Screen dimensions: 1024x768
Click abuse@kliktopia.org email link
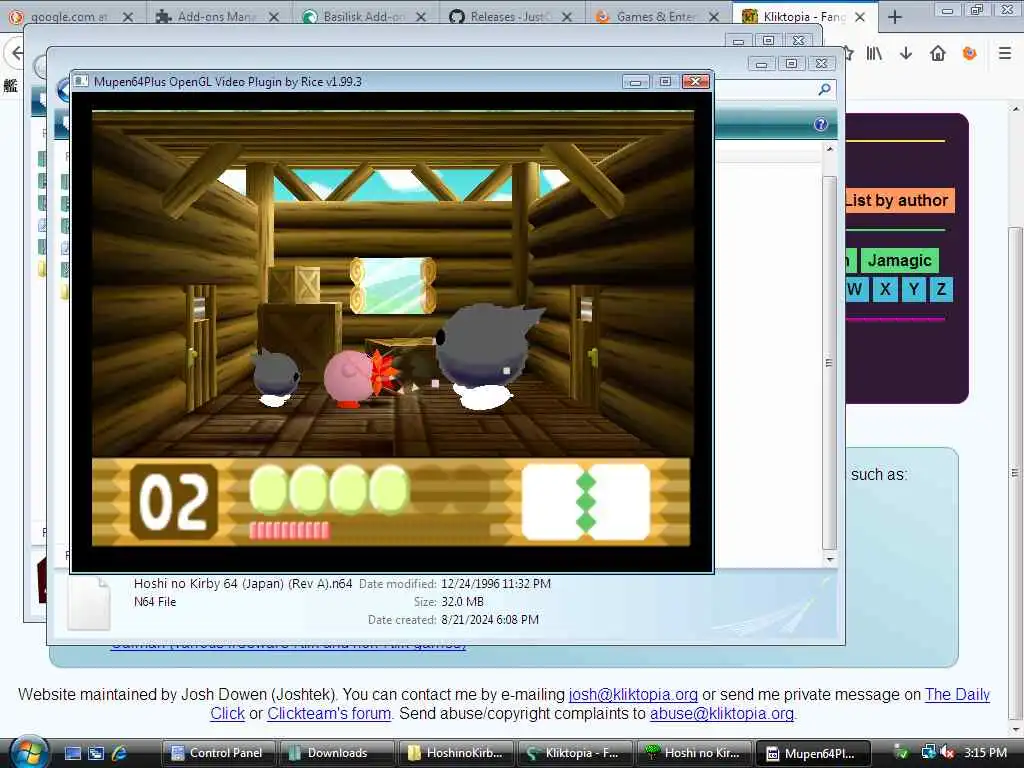pyautogui.click(x=722, y=714)
